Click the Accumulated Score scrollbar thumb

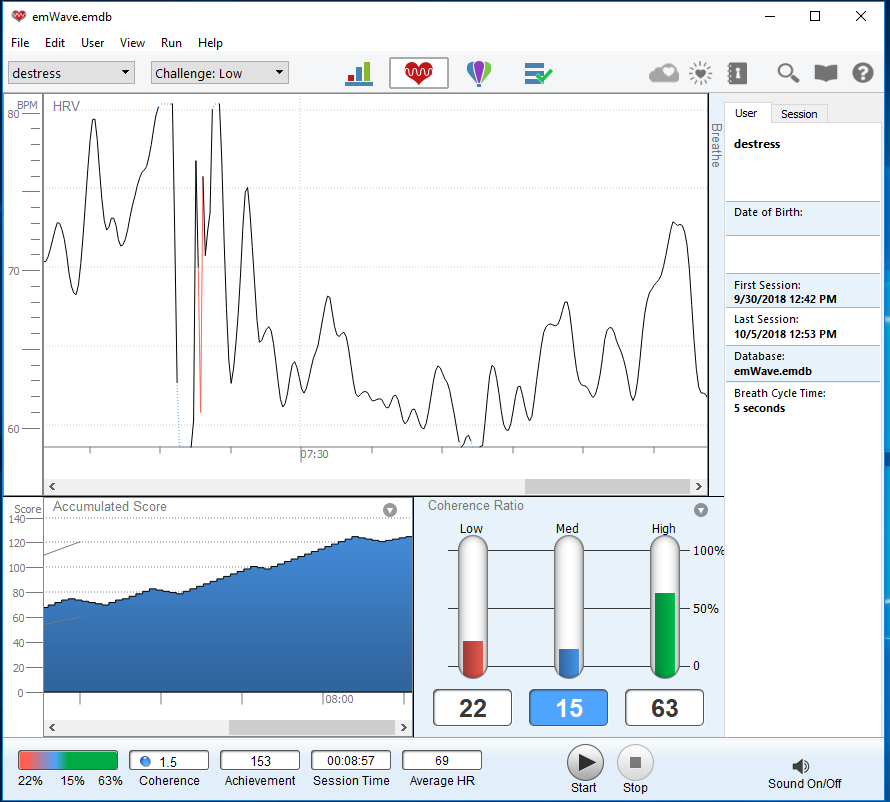pyautogui.click(x=312, y=727)
